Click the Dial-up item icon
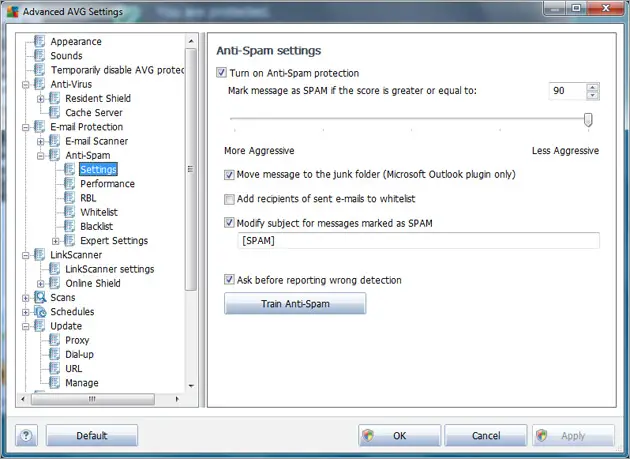Screen dimensions: 630x459 coord(54,354)
